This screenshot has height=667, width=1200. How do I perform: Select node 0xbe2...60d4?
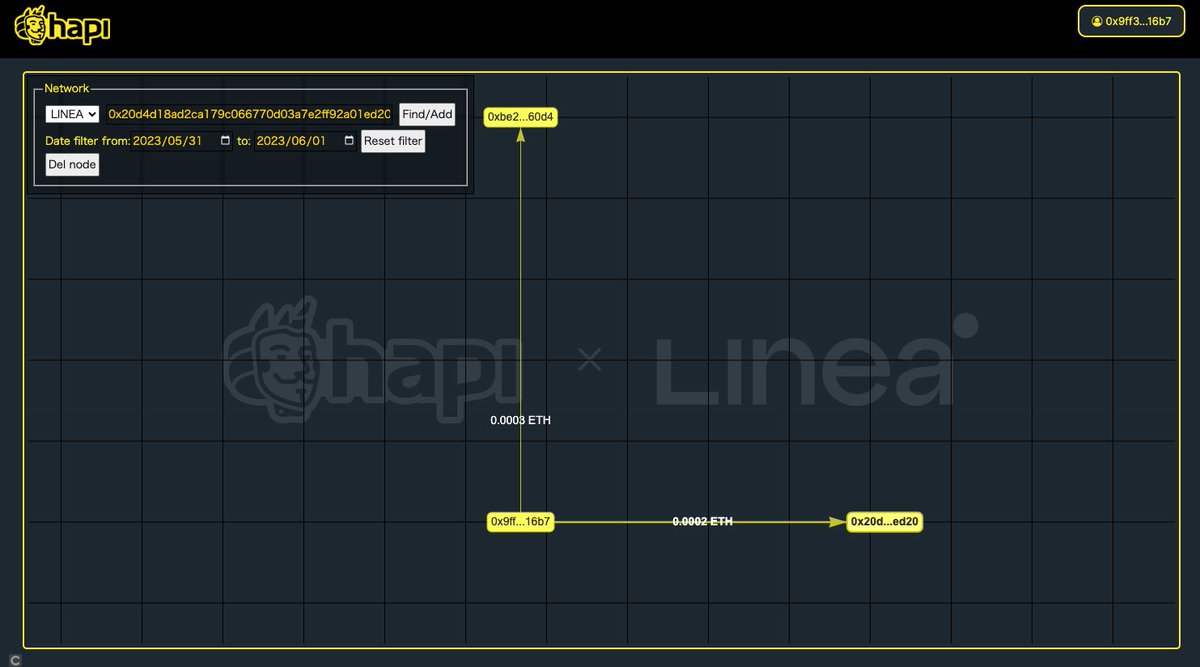(x=521, y=117)
